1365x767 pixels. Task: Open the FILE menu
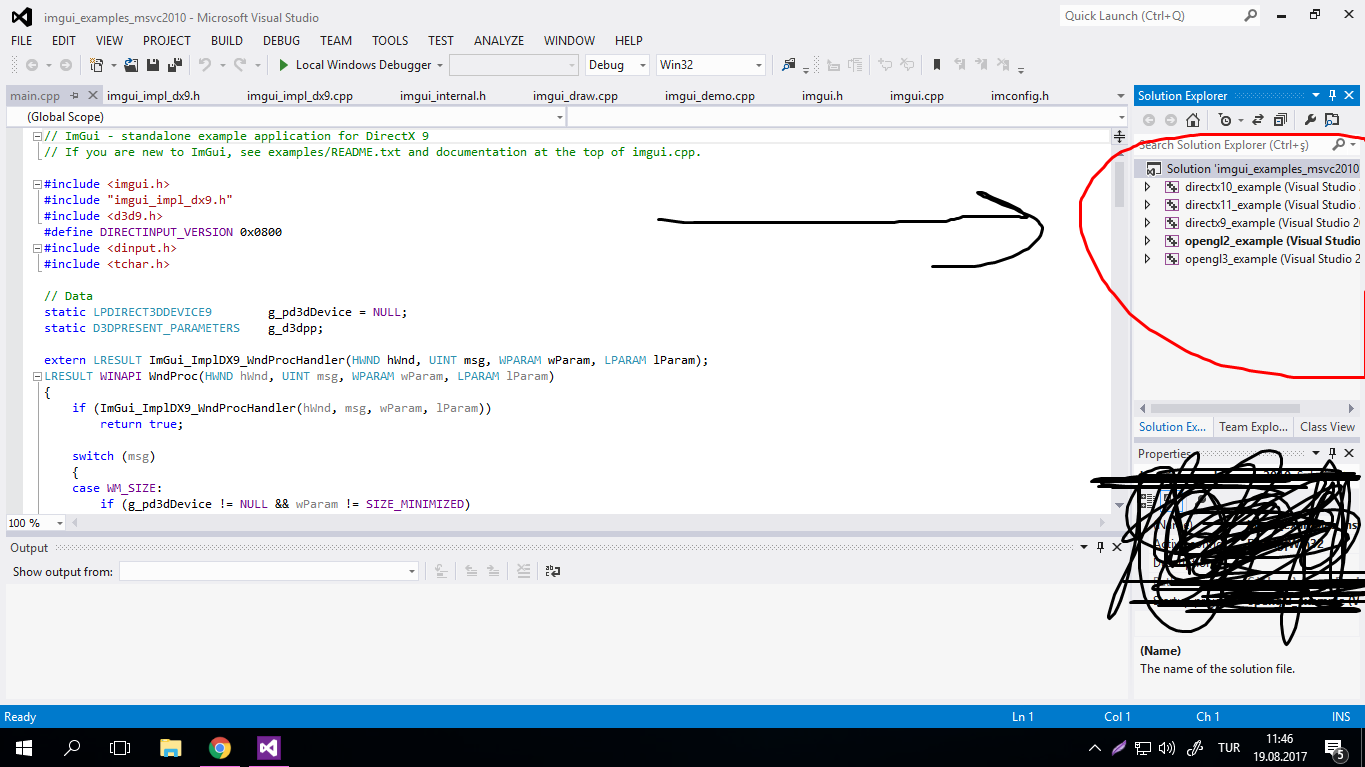(x=21, y=40)
